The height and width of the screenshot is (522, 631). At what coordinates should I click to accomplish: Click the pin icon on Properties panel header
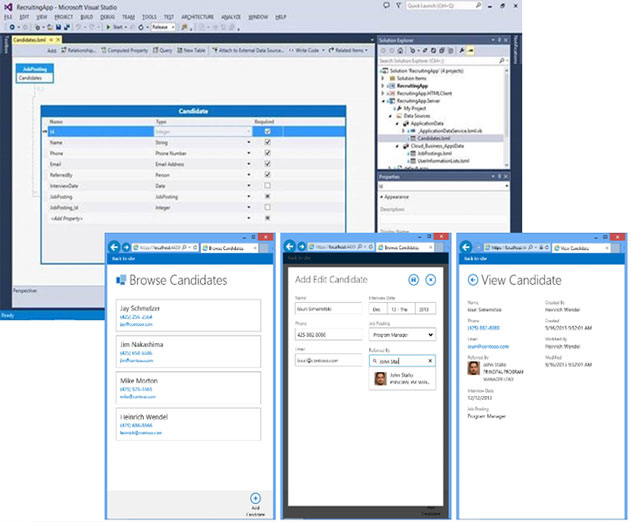[x=499, y=176]
